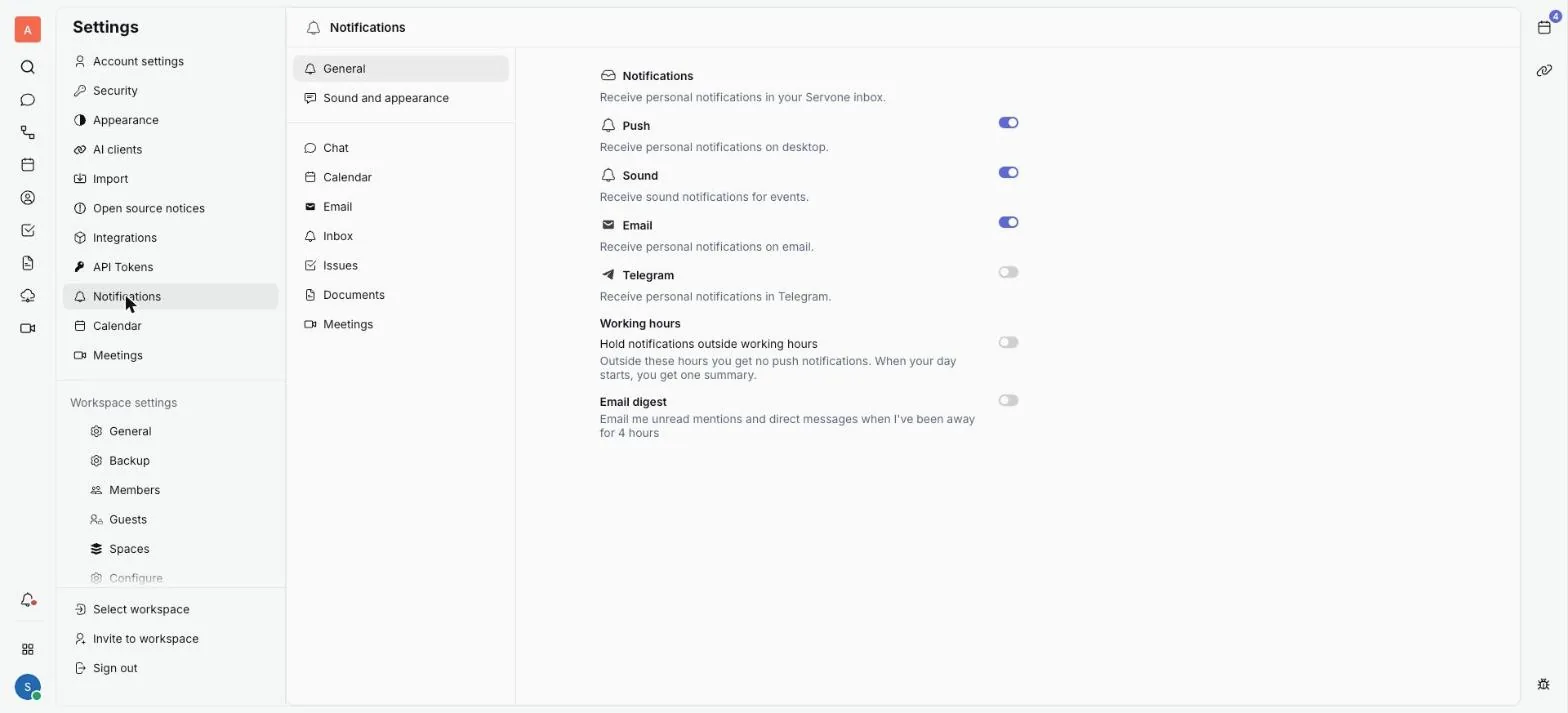Open the apps grid icon above the user avatar
This screenshot has height=713, width=1568.
point(28,649)
